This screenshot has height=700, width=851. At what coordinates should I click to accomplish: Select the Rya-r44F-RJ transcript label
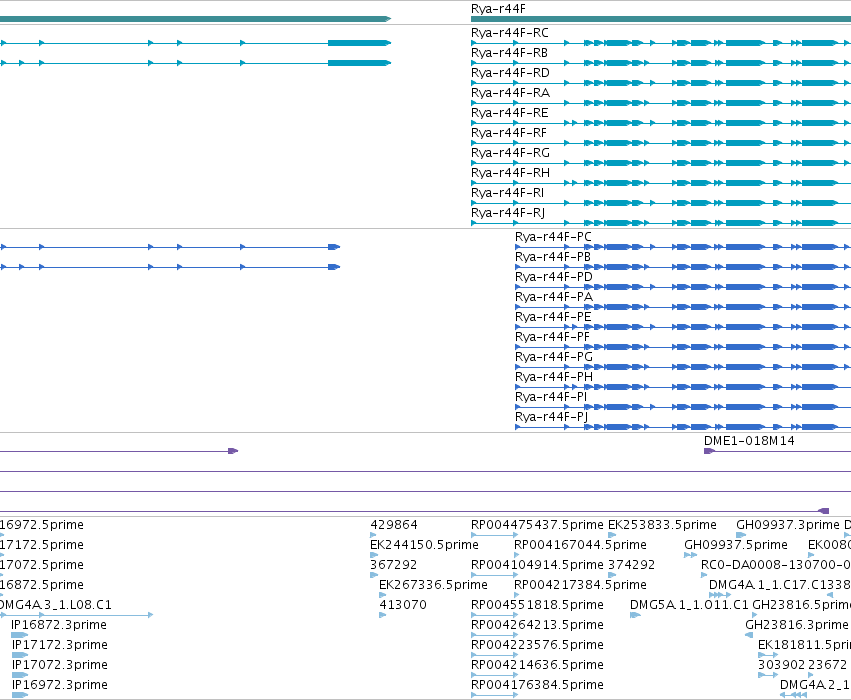(508, 213)
